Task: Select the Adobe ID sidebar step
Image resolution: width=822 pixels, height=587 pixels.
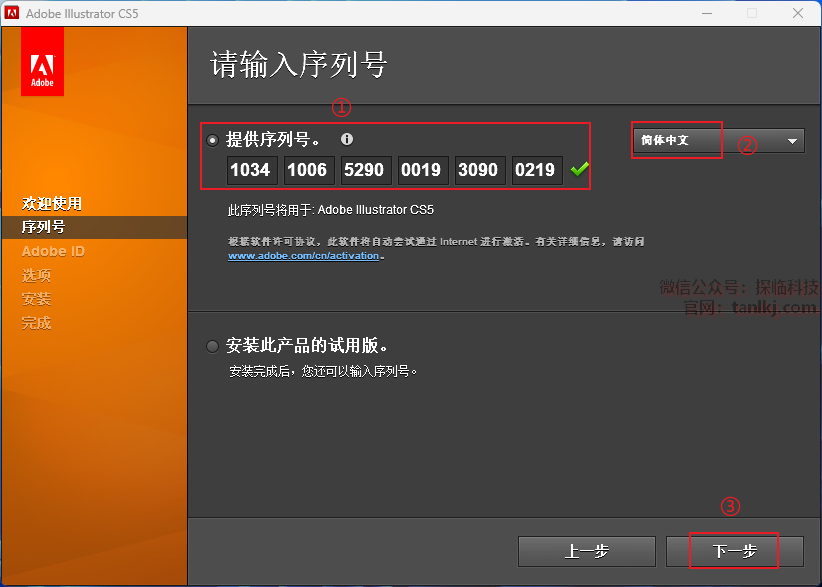Action: [x=53, y=251]
